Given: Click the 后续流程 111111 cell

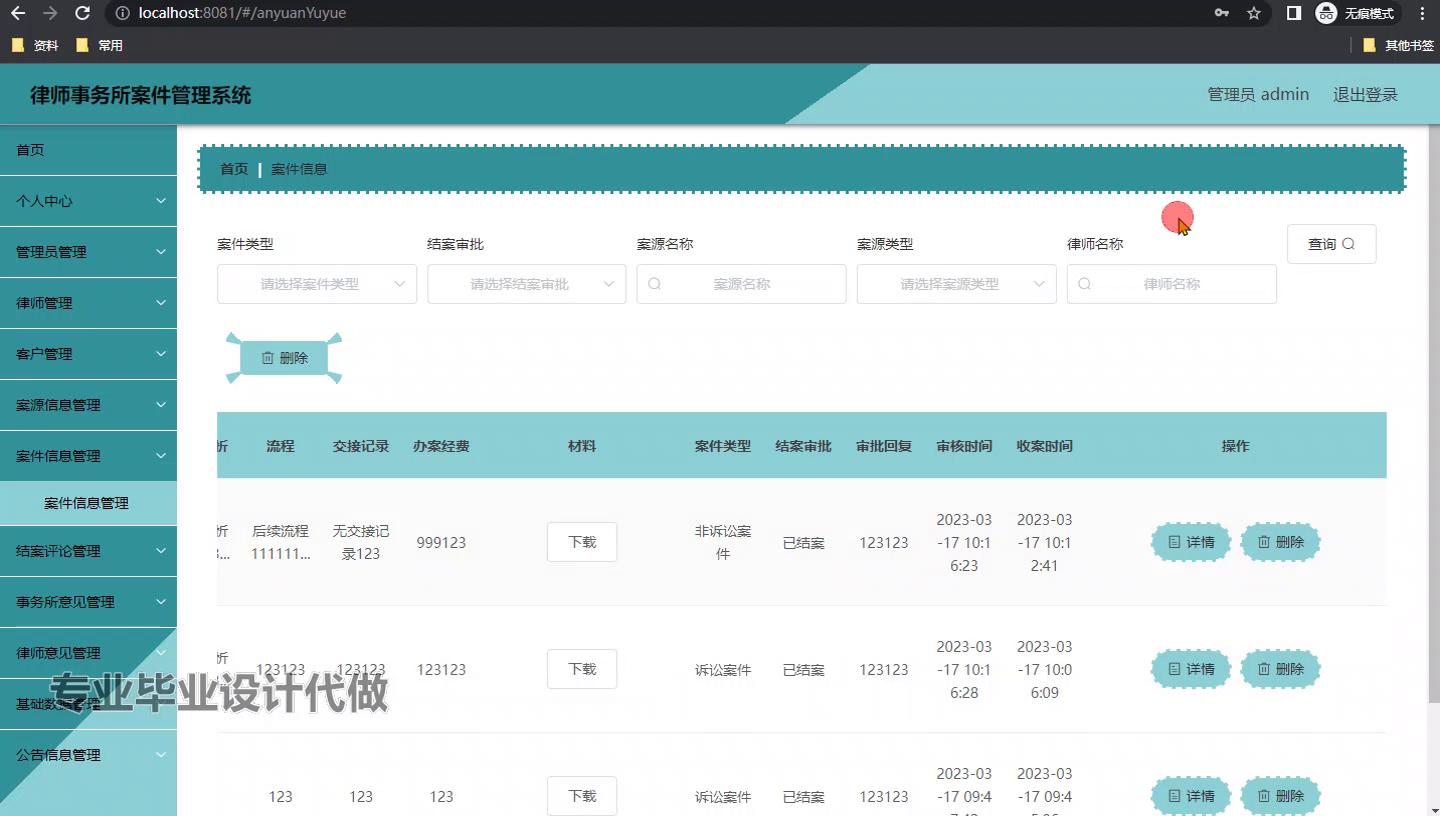Looking at the screenshot, I should [280, 542].
